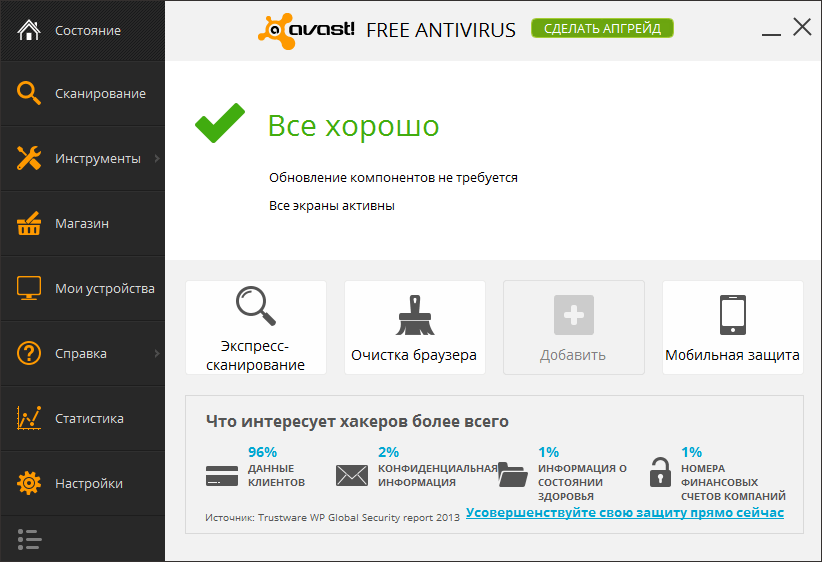
Task: Click the question mark Справка icon
Action: [x=28, y=353]
